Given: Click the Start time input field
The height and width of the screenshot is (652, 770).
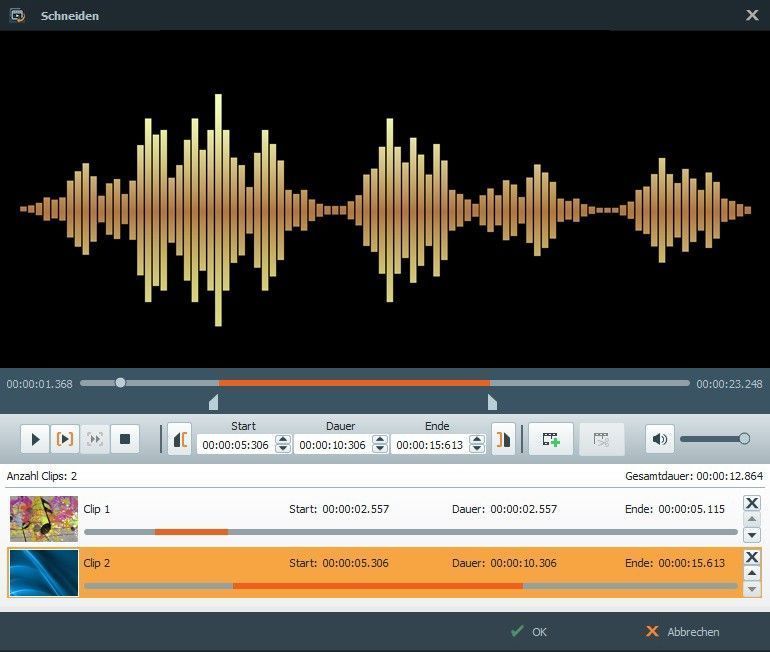Looking at the screenshot, I should coord(235,445).
